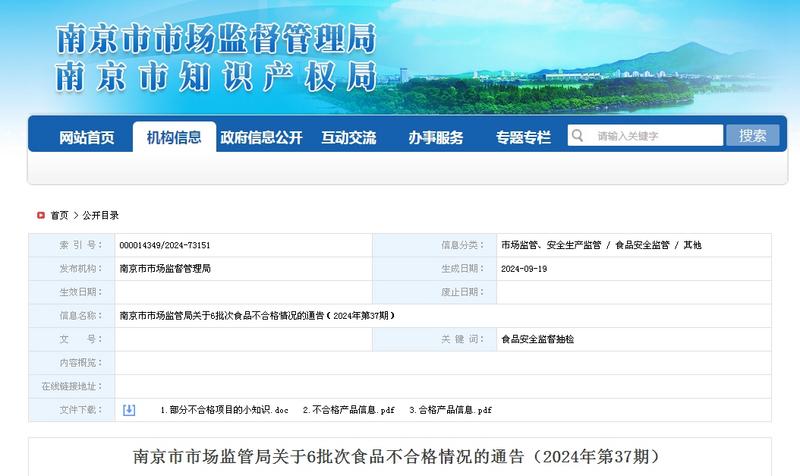Select the date 2024-09-19
The height and width of the screenshot is (476, 800).
(524, 269)
